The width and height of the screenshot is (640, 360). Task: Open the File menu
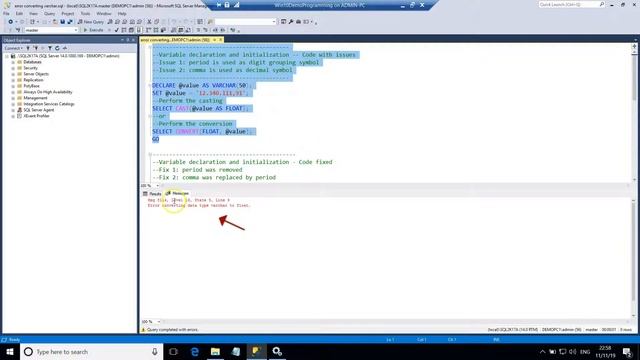(6, 13)
